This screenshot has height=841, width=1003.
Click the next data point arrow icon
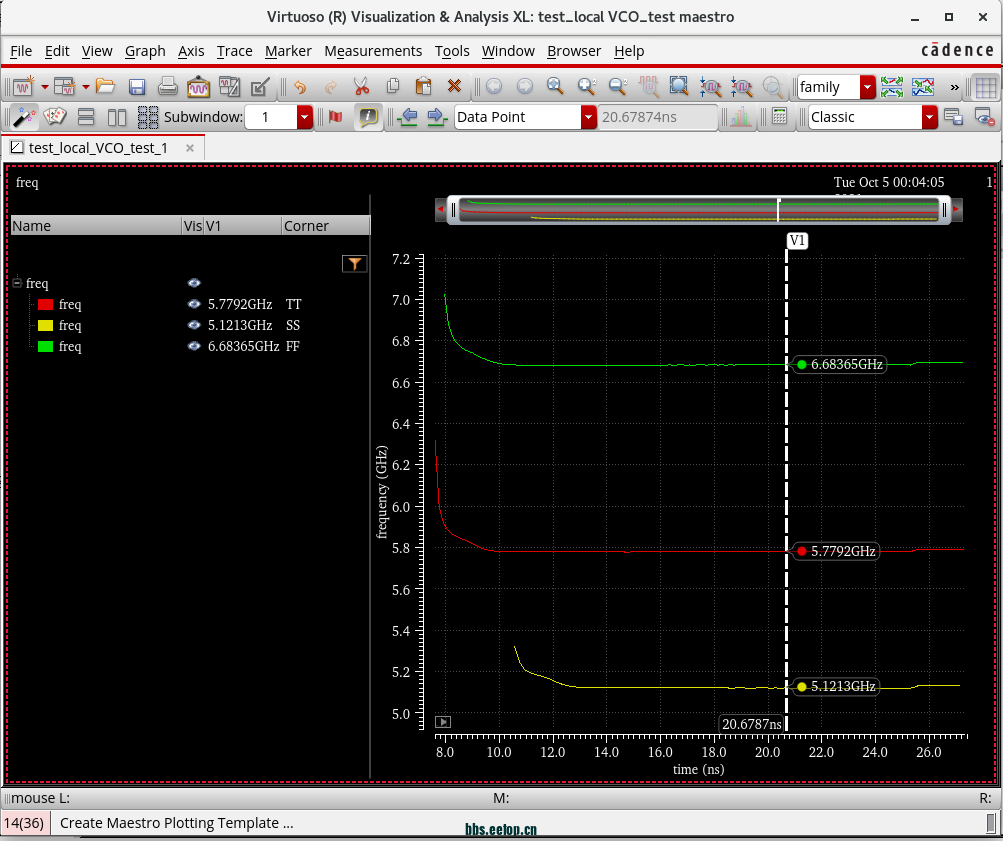coord(436,117)
